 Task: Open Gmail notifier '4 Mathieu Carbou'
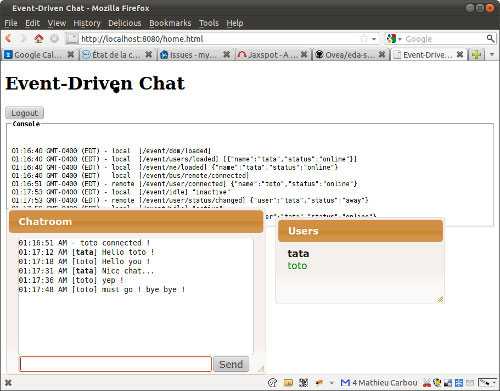coord(379,383)
